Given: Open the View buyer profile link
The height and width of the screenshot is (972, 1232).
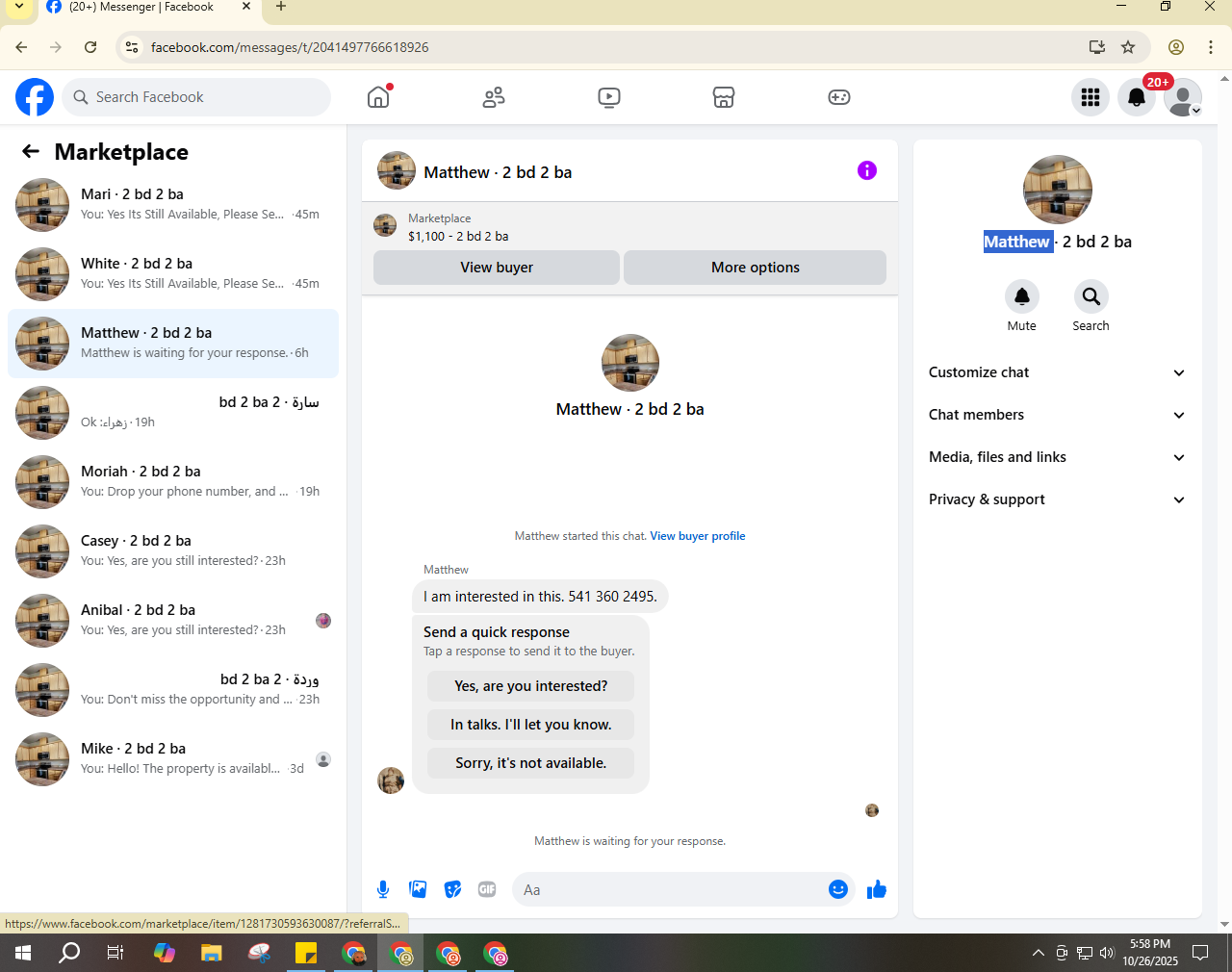Looking at the screenshot, I should (x=698, y=536).
